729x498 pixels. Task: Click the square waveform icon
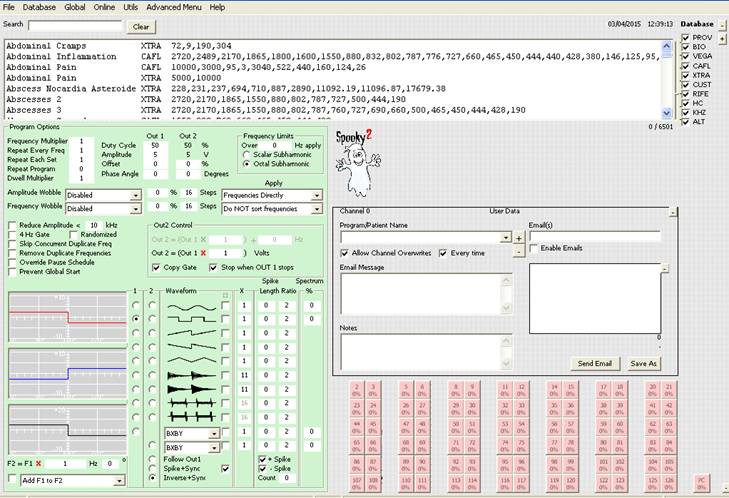coord(192,319)
